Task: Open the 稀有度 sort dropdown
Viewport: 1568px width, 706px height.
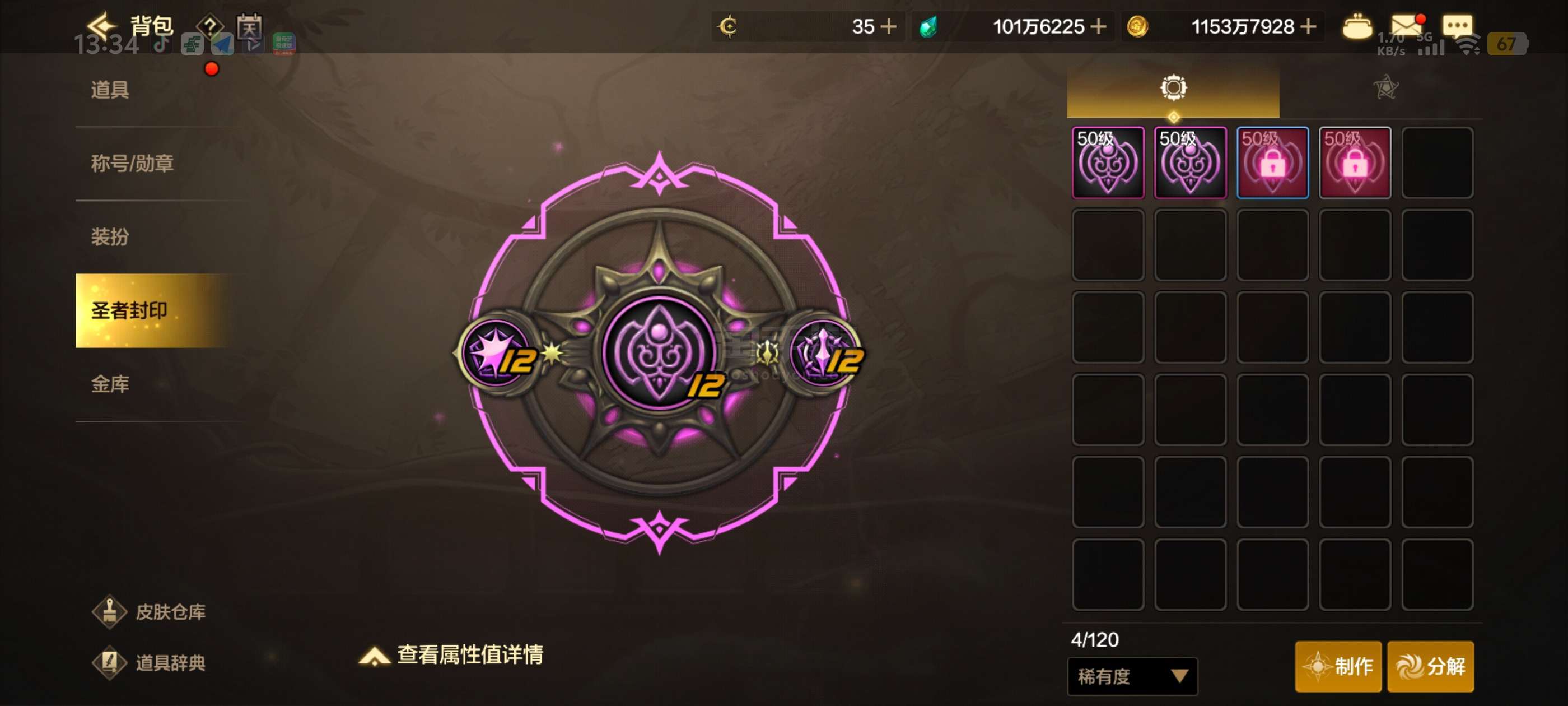Action: coord(1132,676)
